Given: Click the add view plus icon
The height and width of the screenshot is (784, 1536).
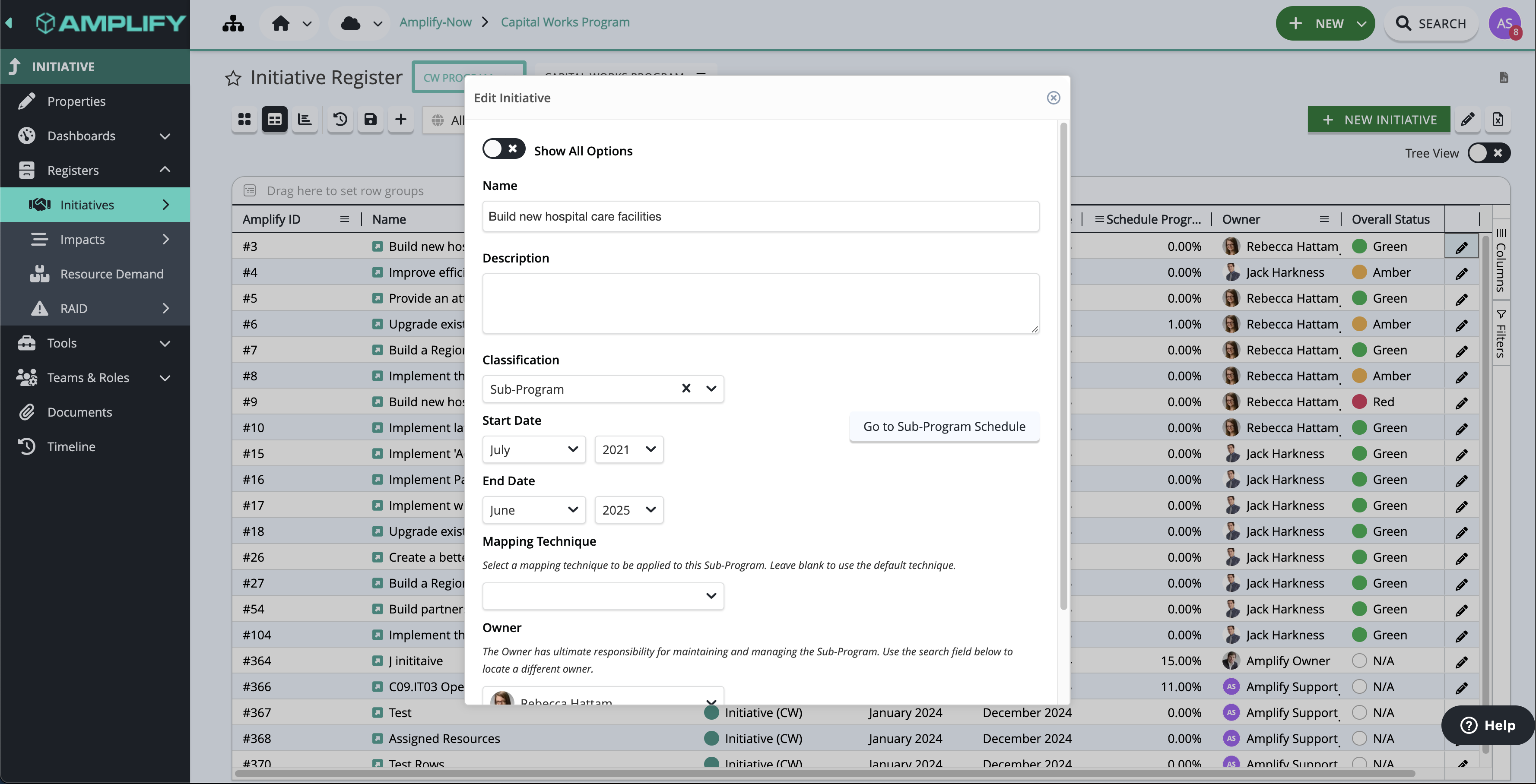Looking at the screenshot, I should (x=401, y=120).
